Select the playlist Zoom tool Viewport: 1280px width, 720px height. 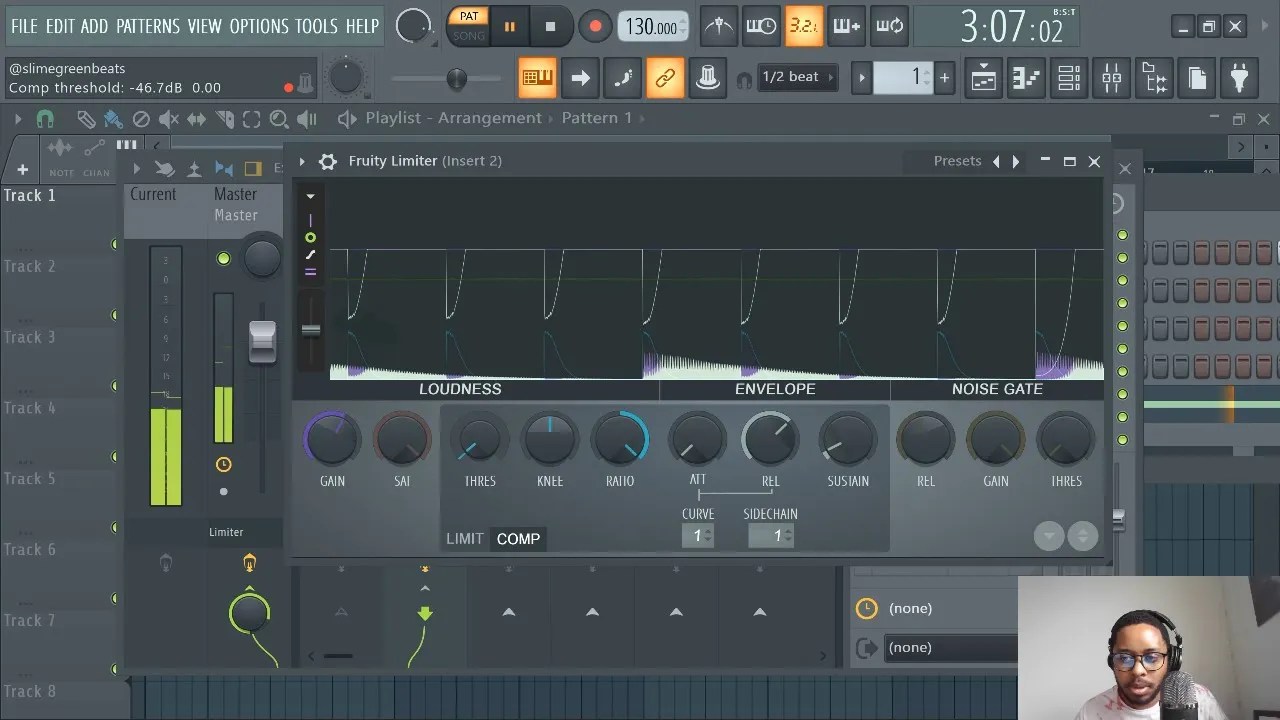[x=279, y=119]
